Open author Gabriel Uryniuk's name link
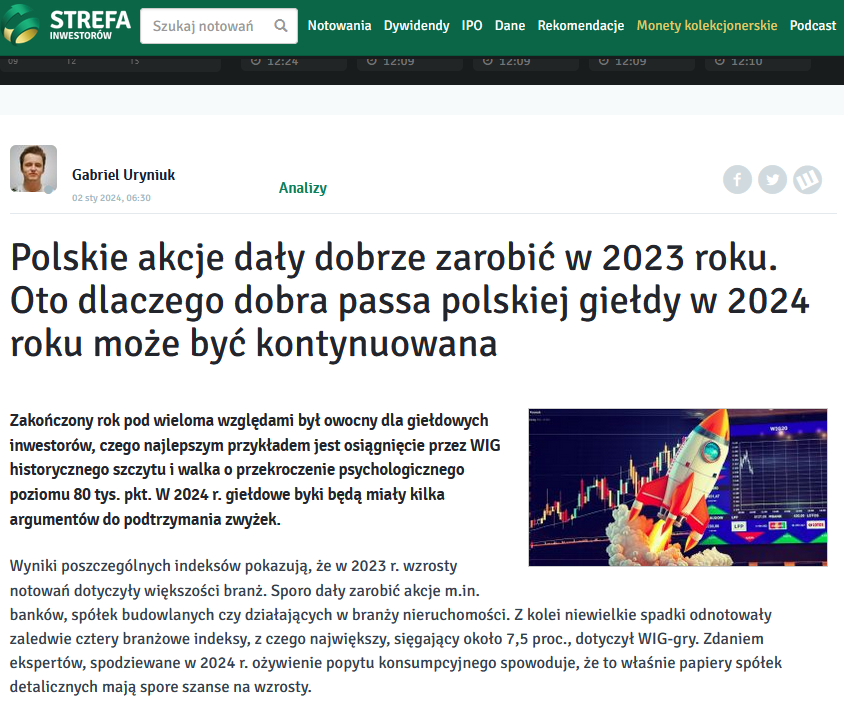 (x=123, y=175)
